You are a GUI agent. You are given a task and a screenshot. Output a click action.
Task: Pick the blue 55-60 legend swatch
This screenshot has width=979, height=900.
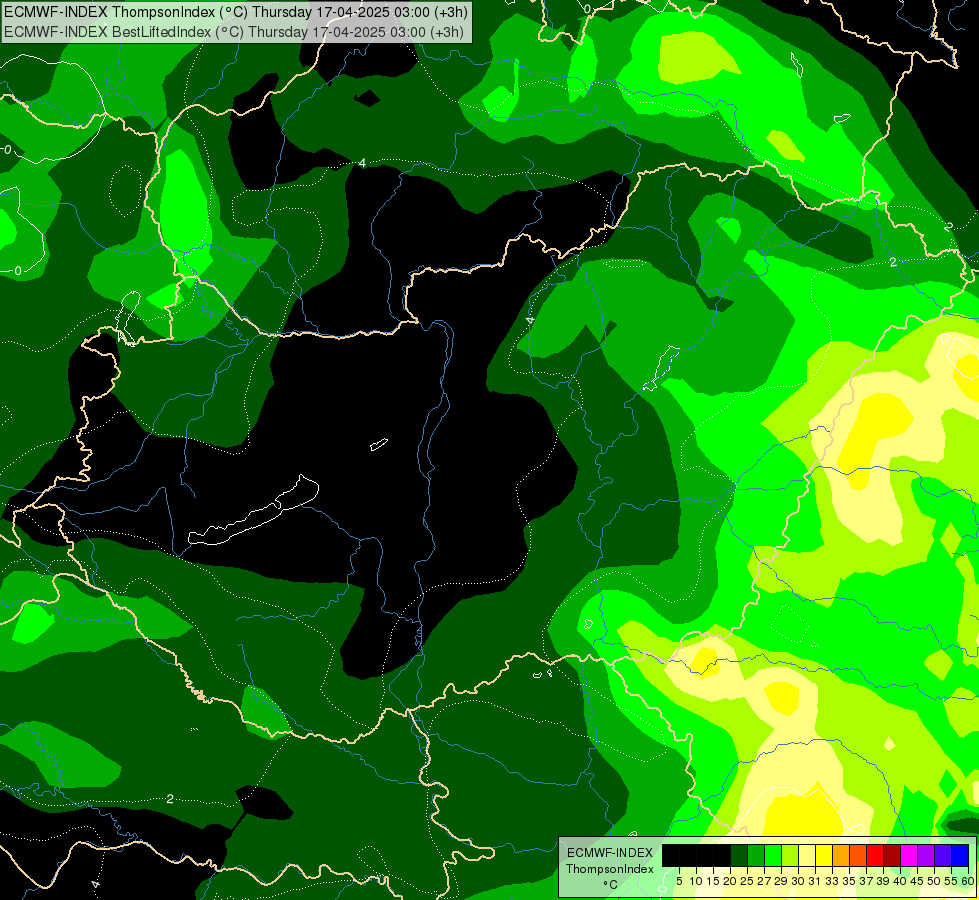click(x=960, y=855)
